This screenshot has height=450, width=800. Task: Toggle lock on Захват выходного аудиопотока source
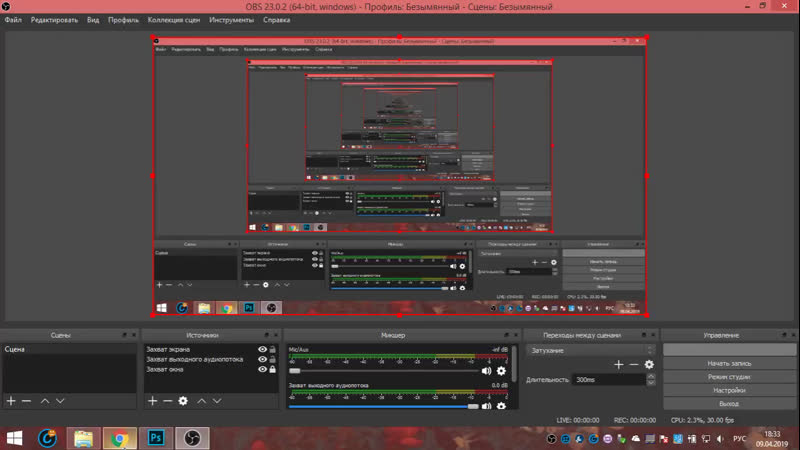272,359
